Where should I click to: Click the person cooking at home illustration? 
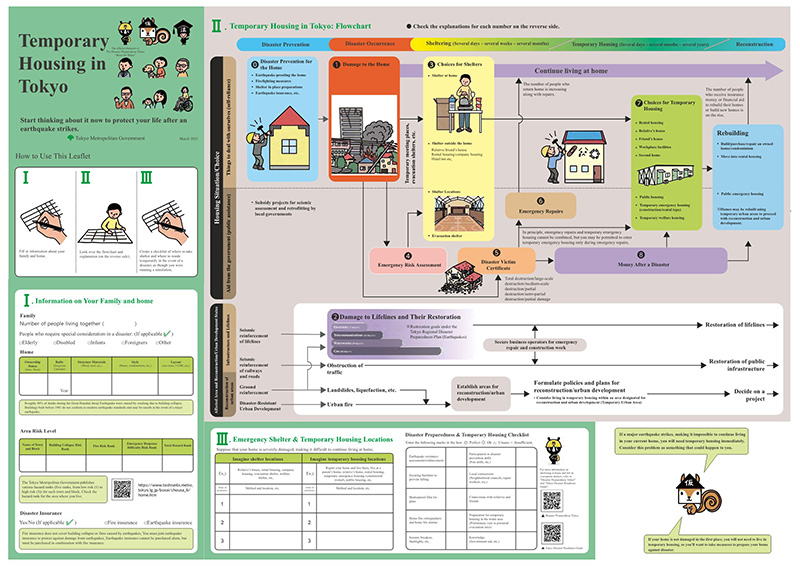point(458,104)
